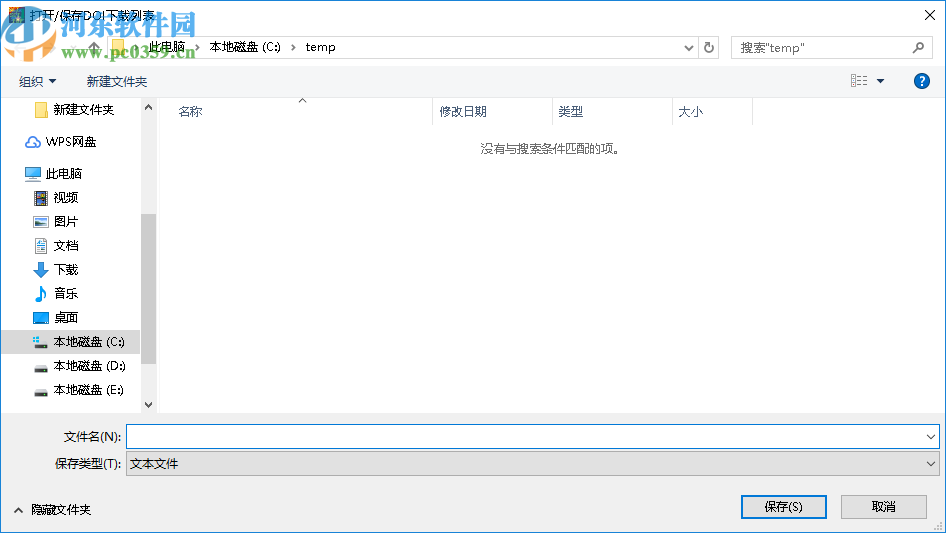Viewport: 946px width, 533px height.
Task: Click the search magnifier icon
Action: (x=918, y=47)
